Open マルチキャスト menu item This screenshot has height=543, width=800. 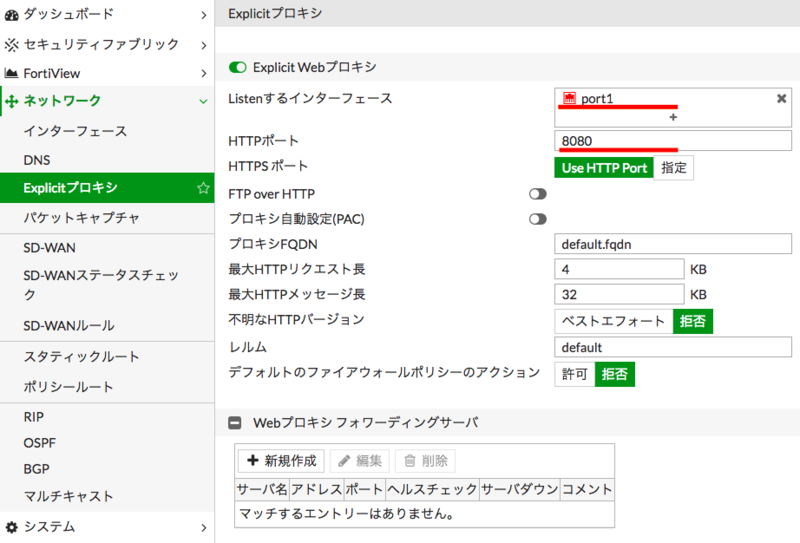tap(107, 496)
